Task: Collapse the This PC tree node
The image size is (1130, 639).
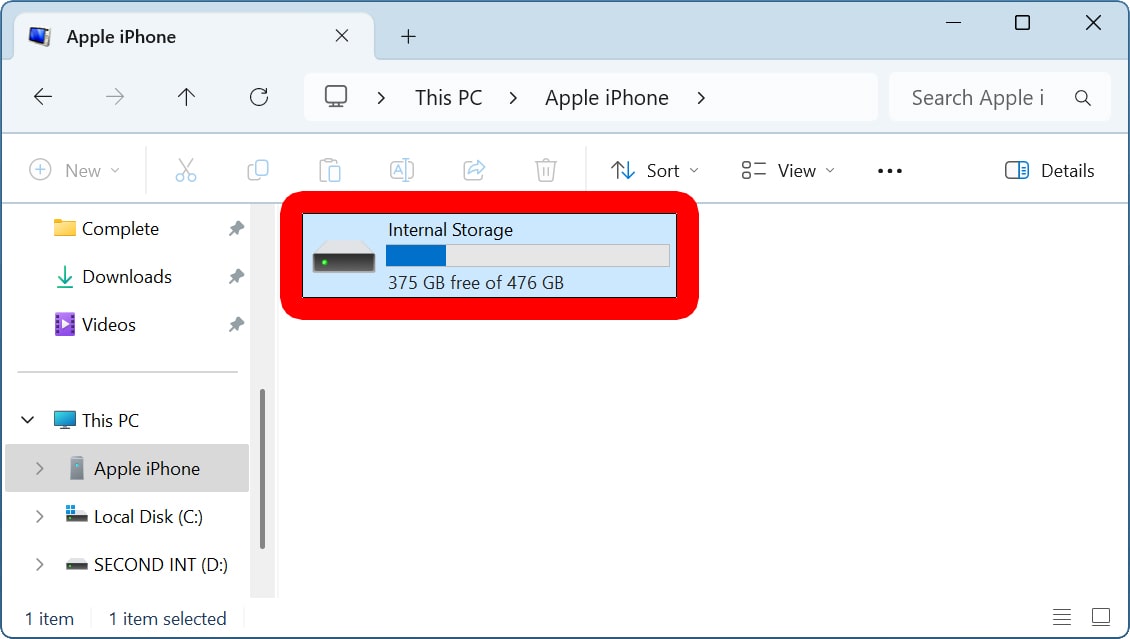Action: pos(29,420)
